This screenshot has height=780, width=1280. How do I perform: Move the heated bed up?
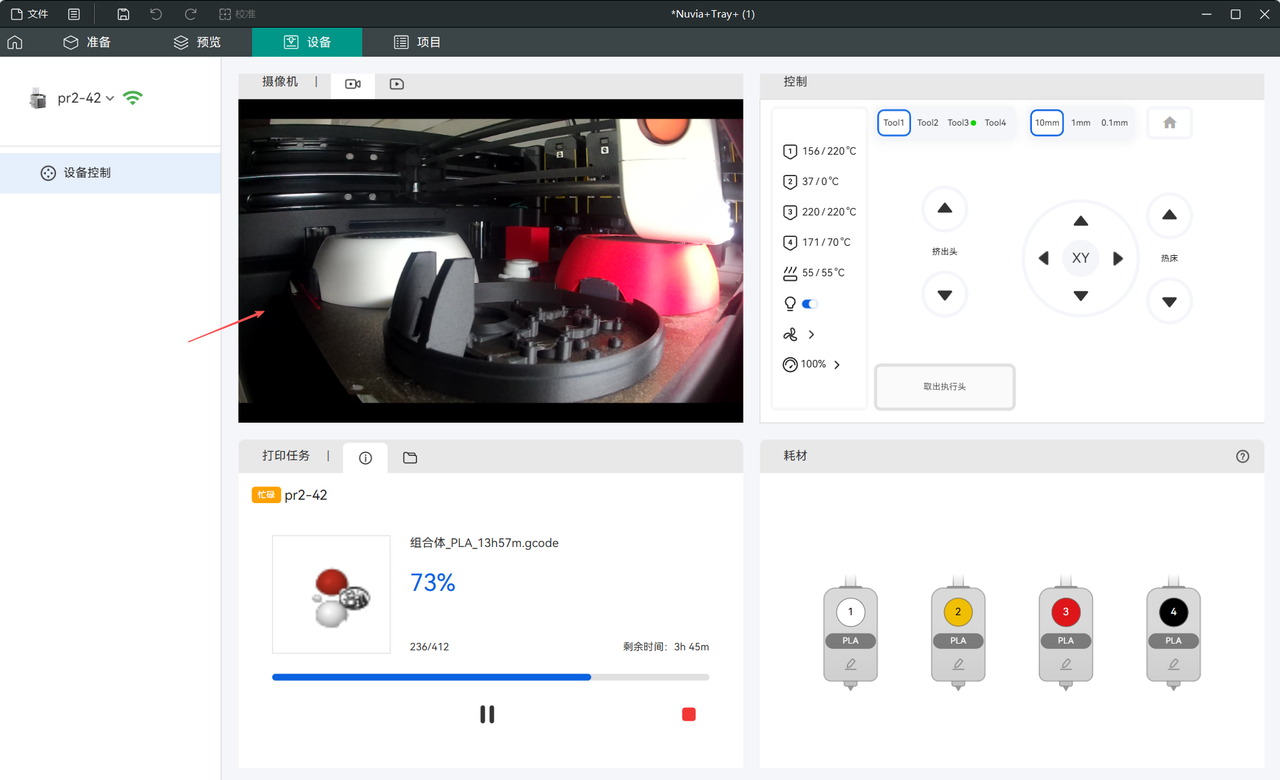(x=1169, y=215)
